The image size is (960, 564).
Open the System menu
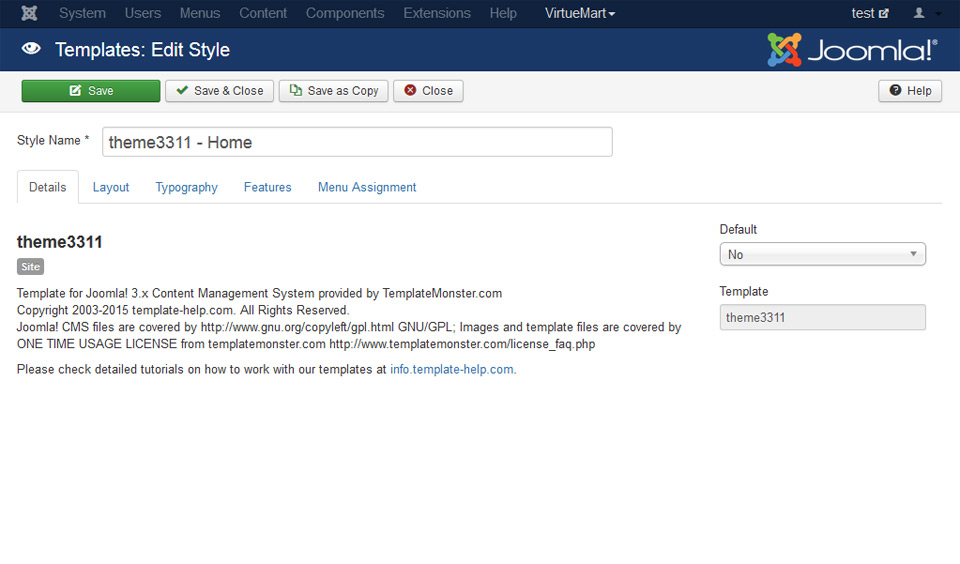click(x=82, y=13)
